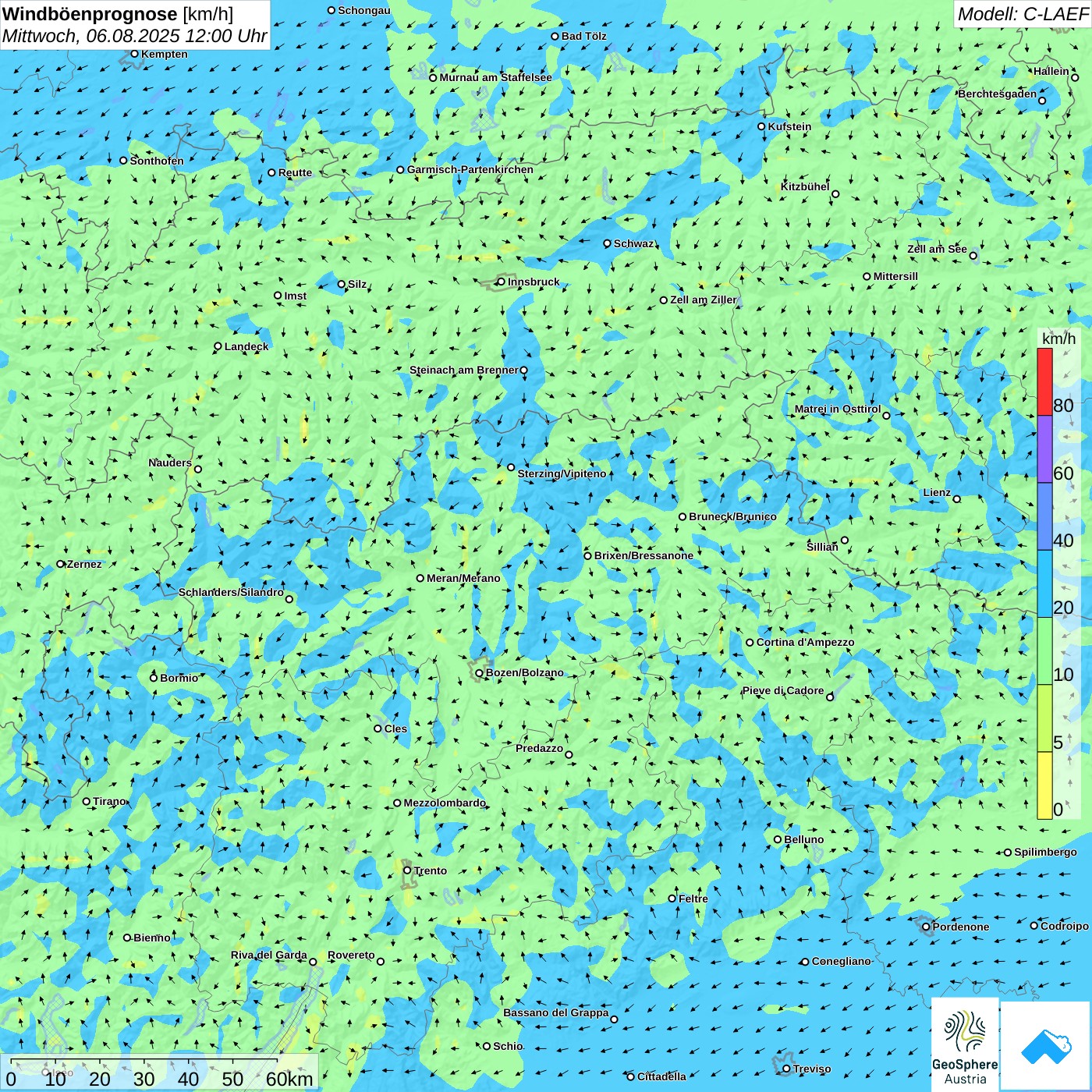Click the Nauders label
This screenshot has width=1092, height=1092.
point(170,463)
